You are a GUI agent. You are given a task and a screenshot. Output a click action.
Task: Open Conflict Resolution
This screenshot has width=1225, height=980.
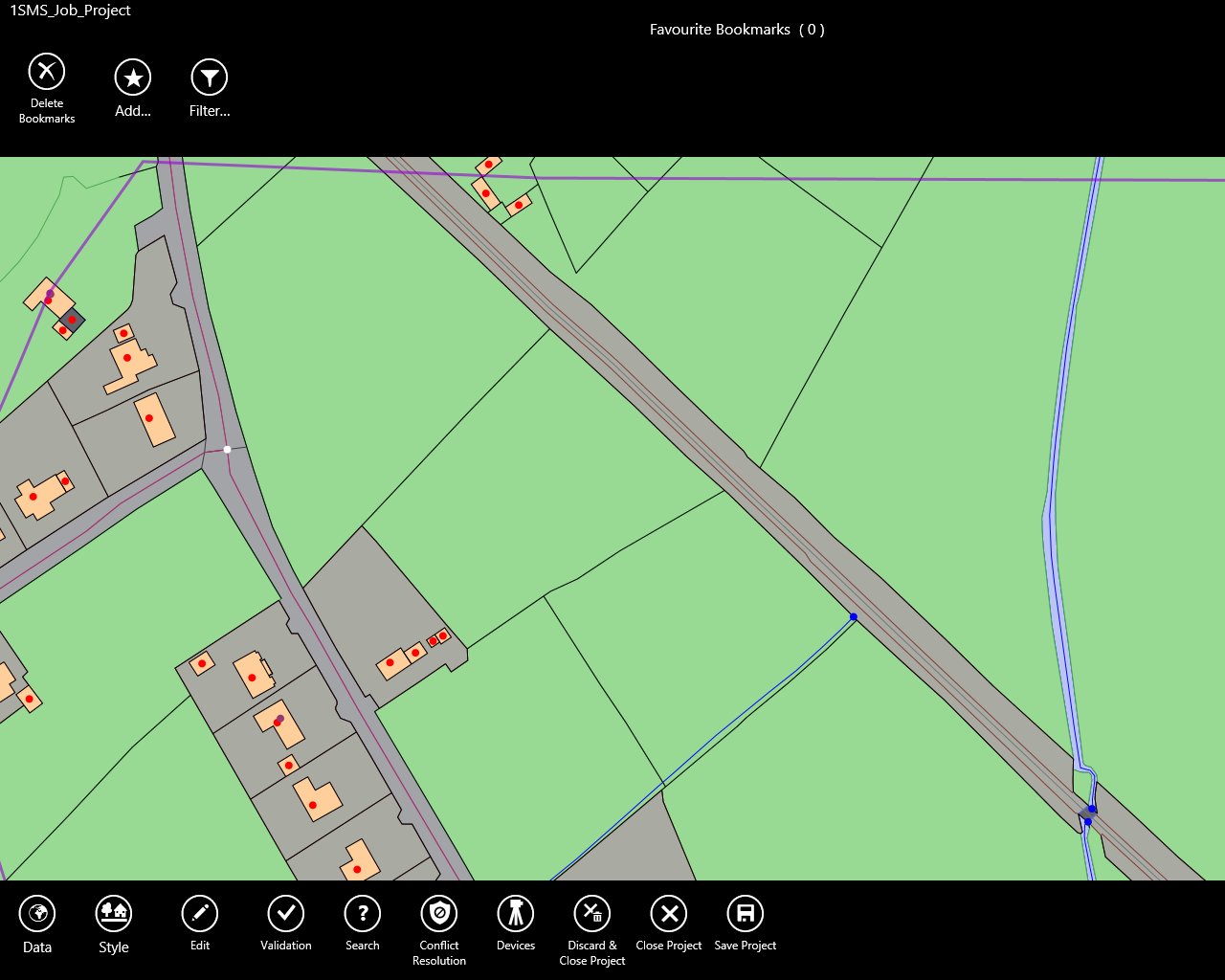439,914
